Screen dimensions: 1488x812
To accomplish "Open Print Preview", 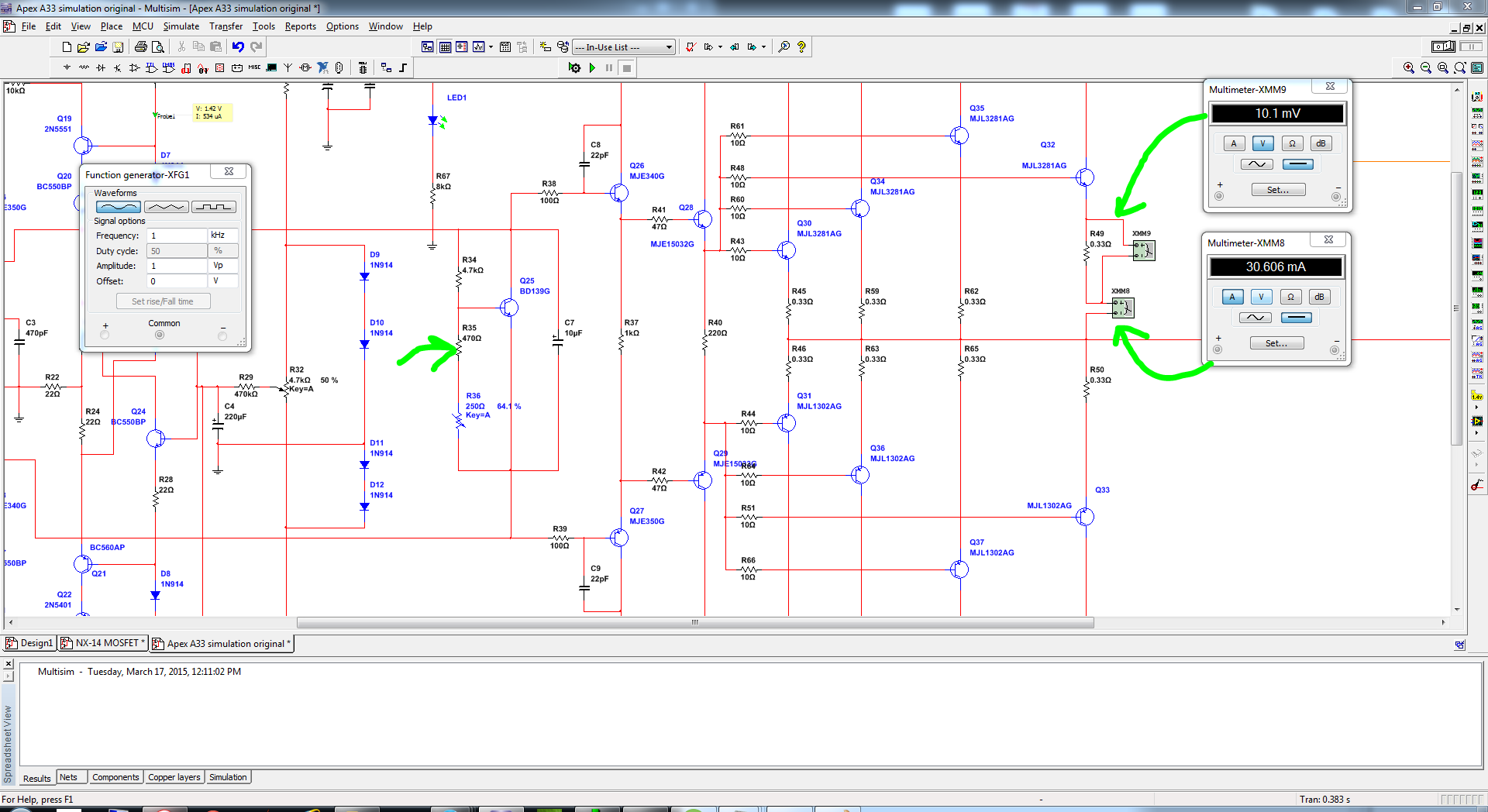I will [158, 47].
